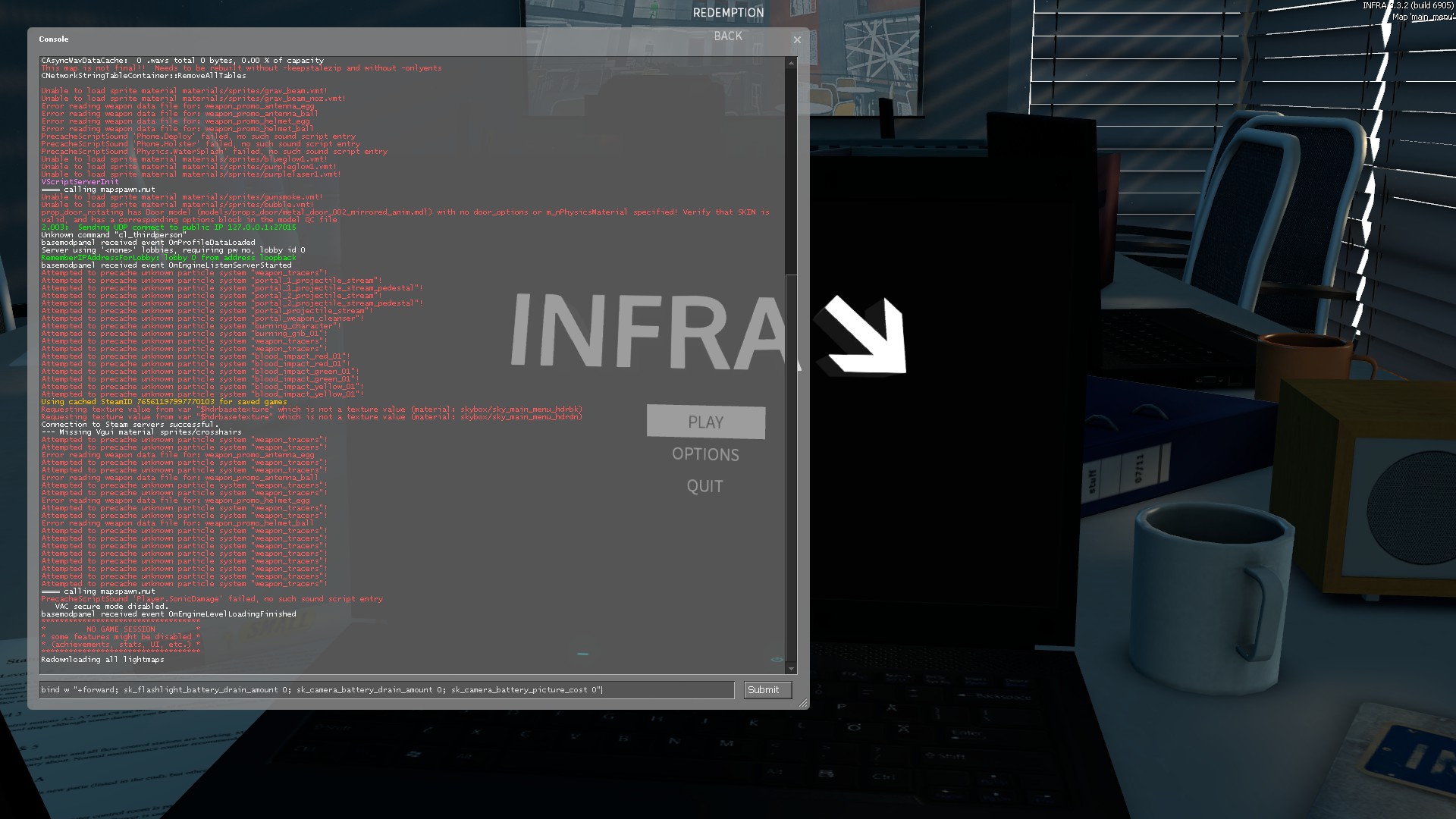Click the 'NO GAME SESSION' warning text
Screen dimensions: 1456x819
121,629
